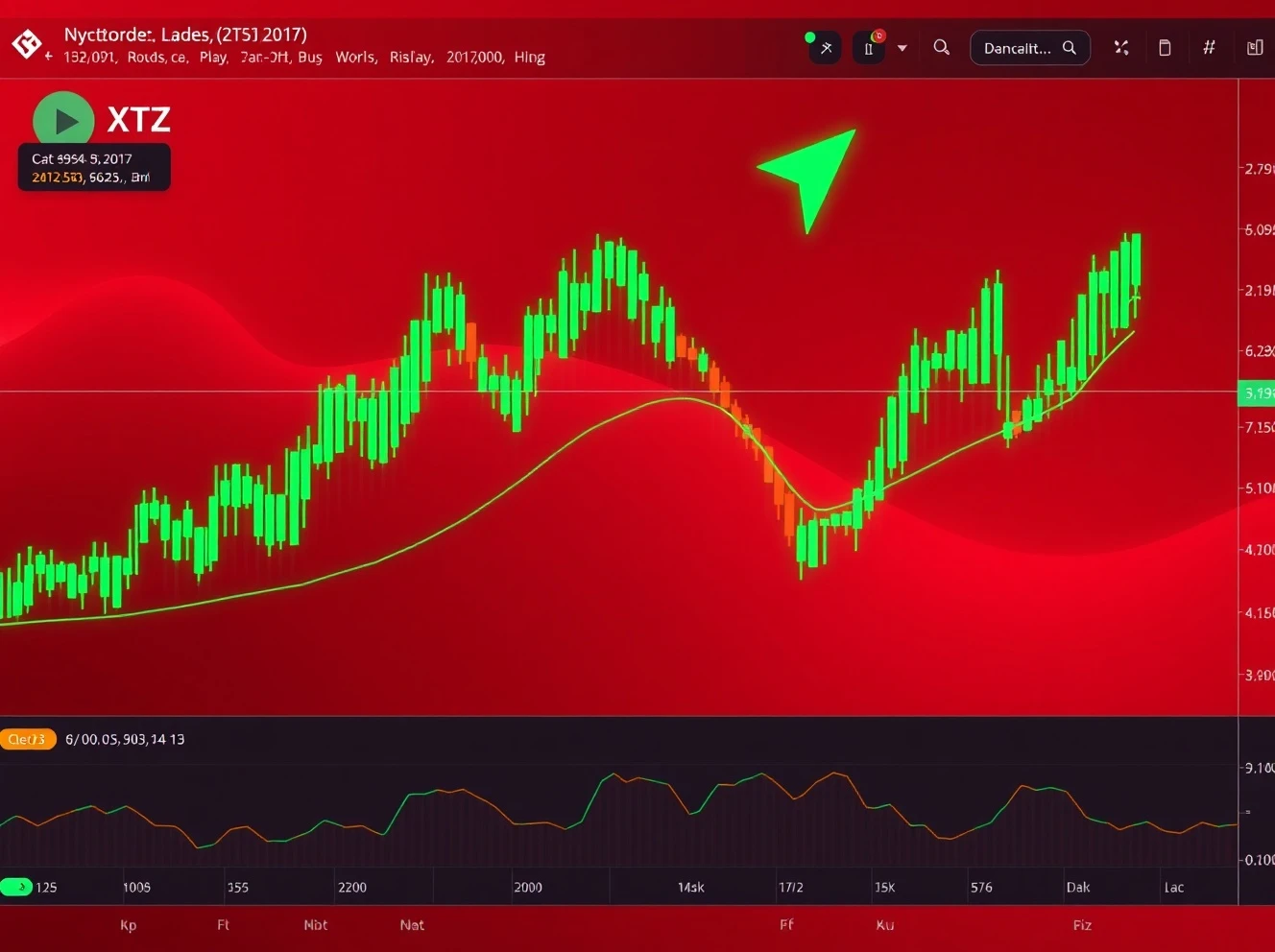This screenshot has height=952, width=1275.
Task: Select the Play menu item
Action: (x=213, y=58)
